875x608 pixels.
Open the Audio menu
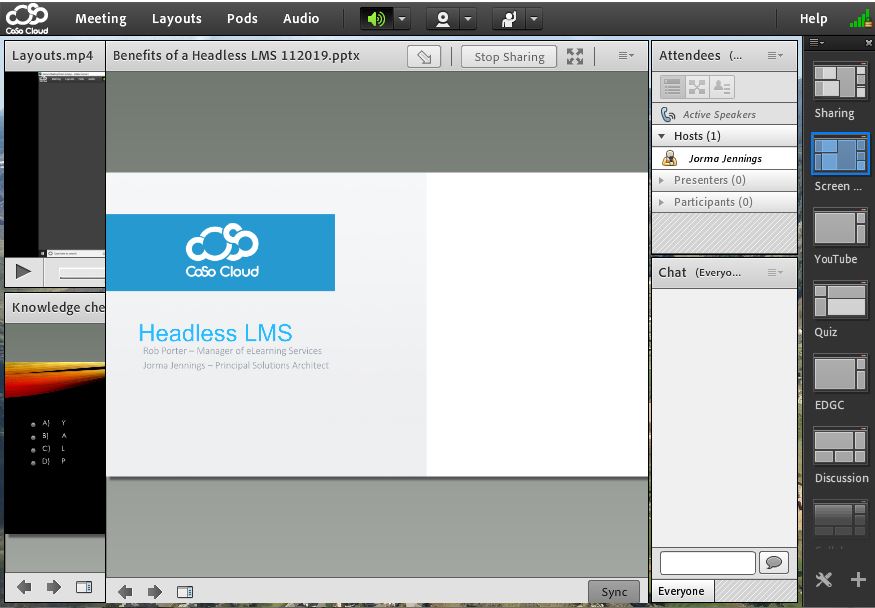[301, 18]
